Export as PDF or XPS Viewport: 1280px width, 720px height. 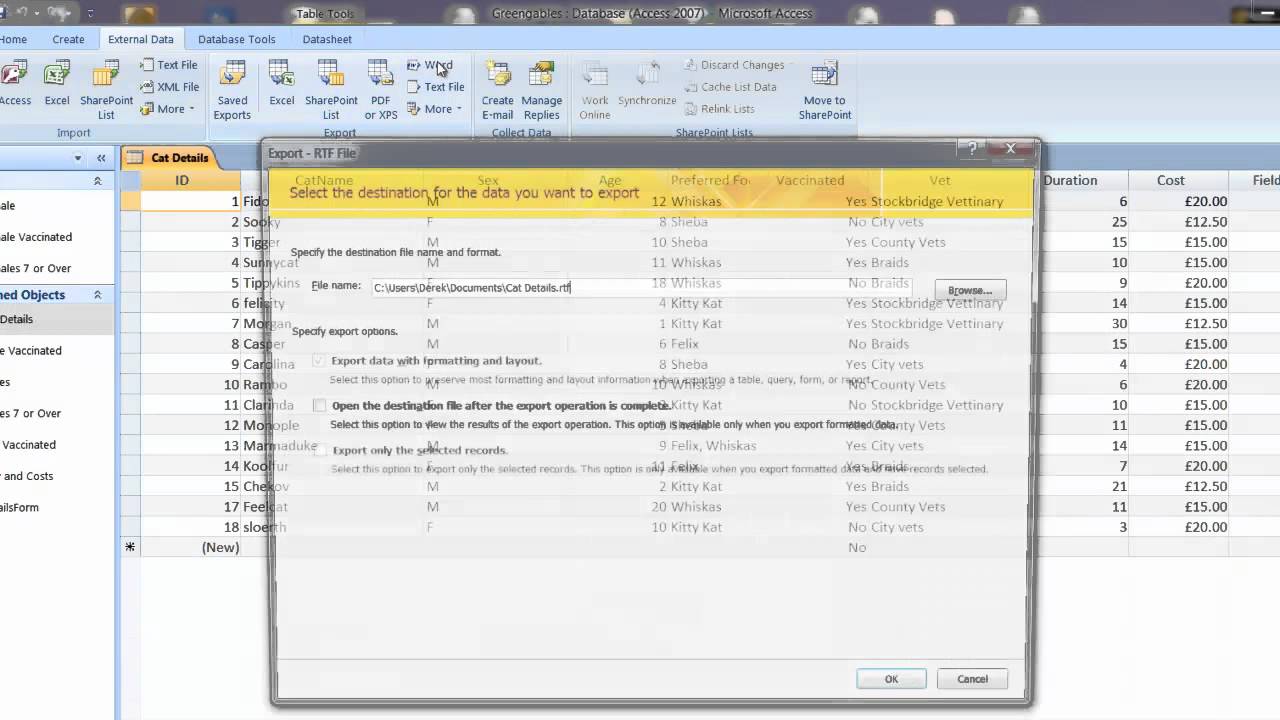coord(381,90)
